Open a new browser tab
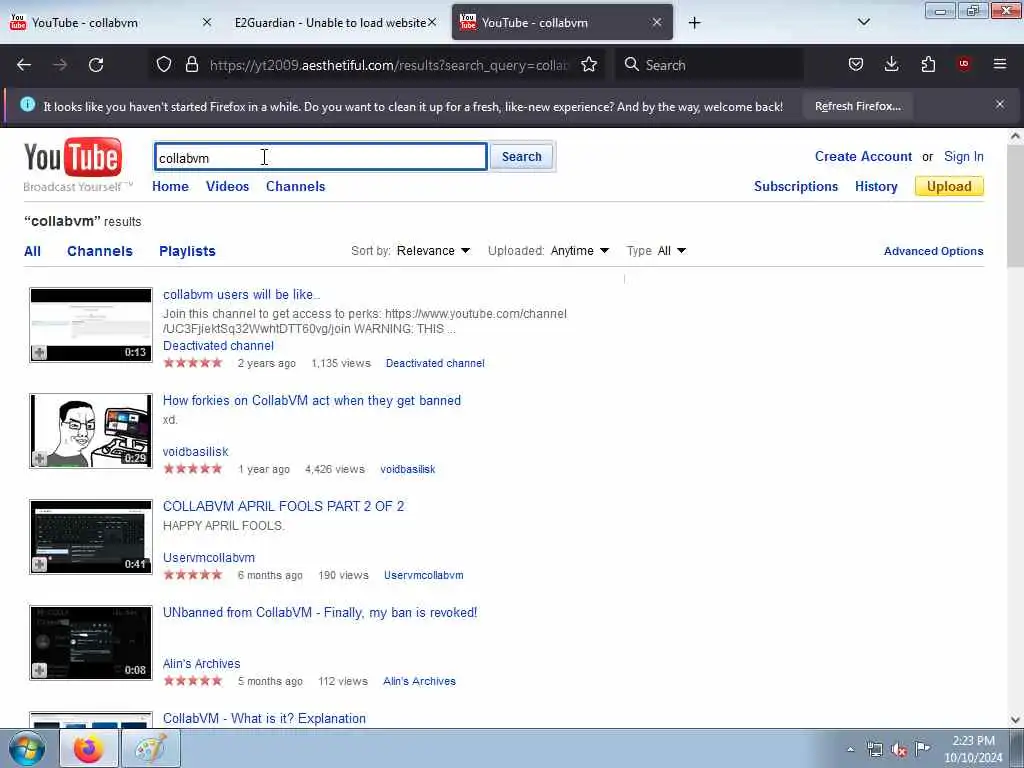The height and width of the screenshot is (768, 1024). [694, 23]
